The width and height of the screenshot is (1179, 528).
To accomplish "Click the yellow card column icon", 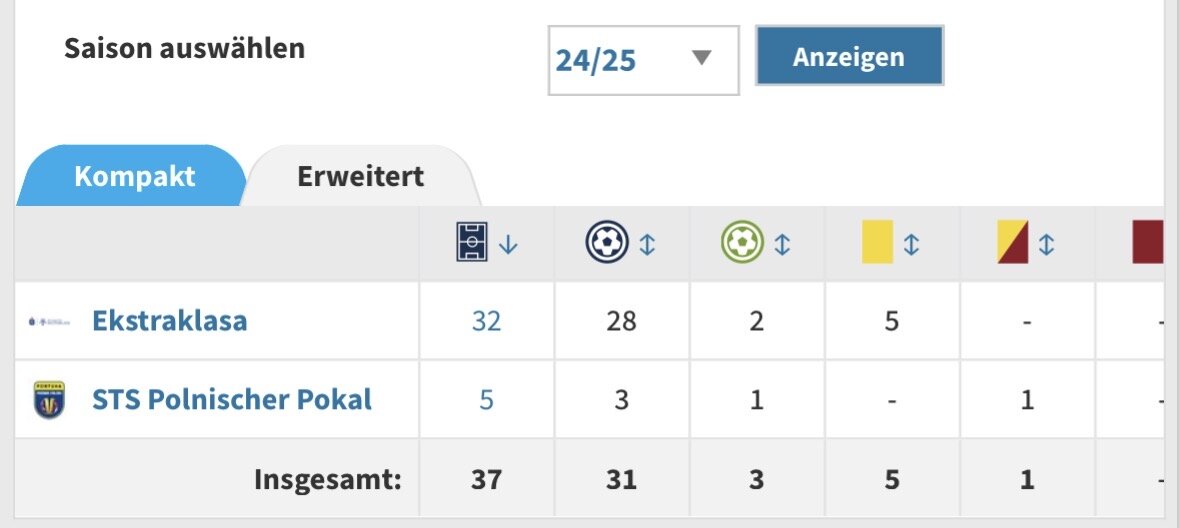I will click(877, 241).
